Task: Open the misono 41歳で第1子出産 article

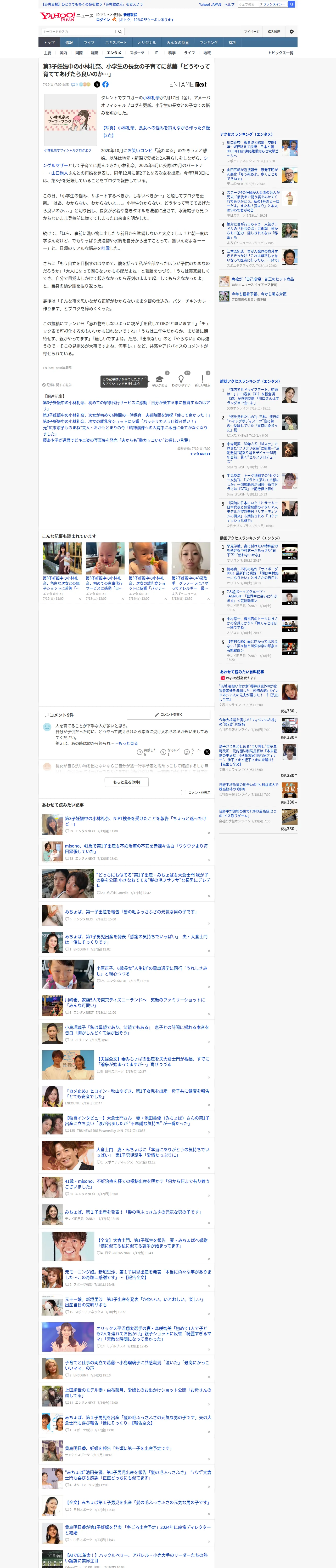Action: (x=137, y=849)
